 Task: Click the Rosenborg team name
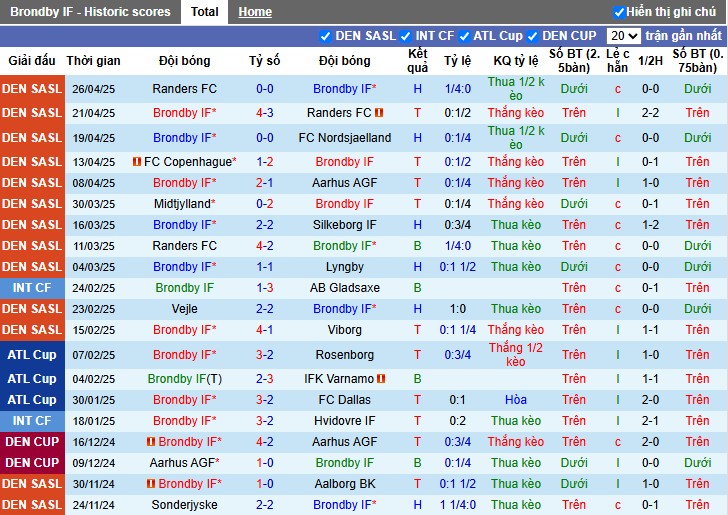click(344, 355)
